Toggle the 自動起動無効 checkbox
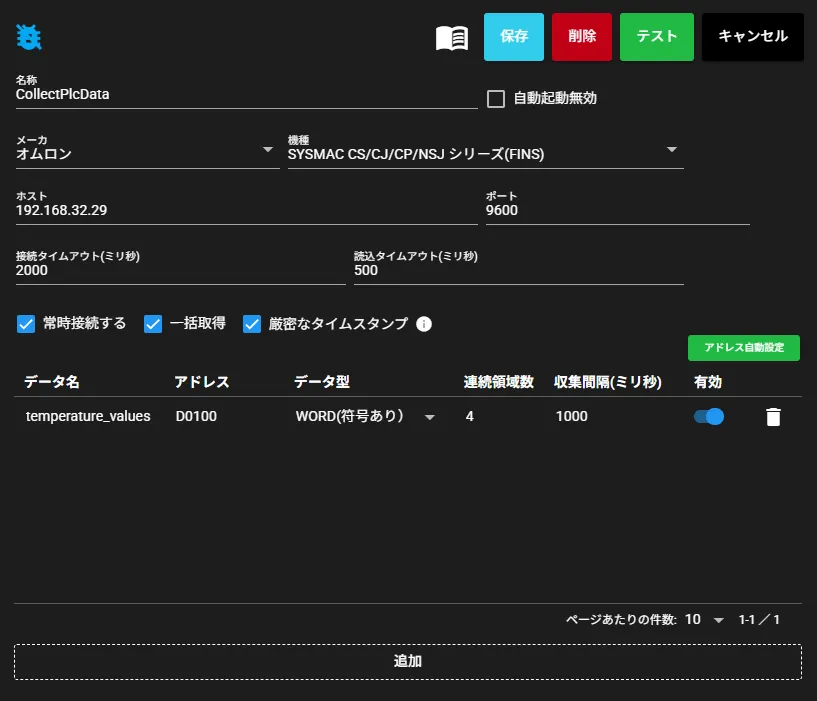Viewport: 817px width, 701px height. click(496, 99)
